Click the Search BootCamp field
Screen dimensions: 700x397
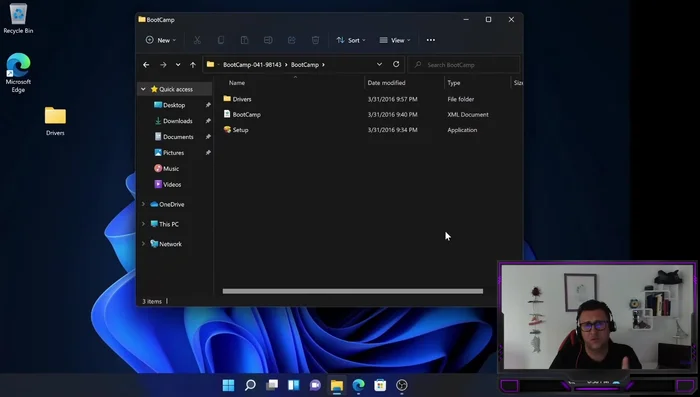[464, 65]
